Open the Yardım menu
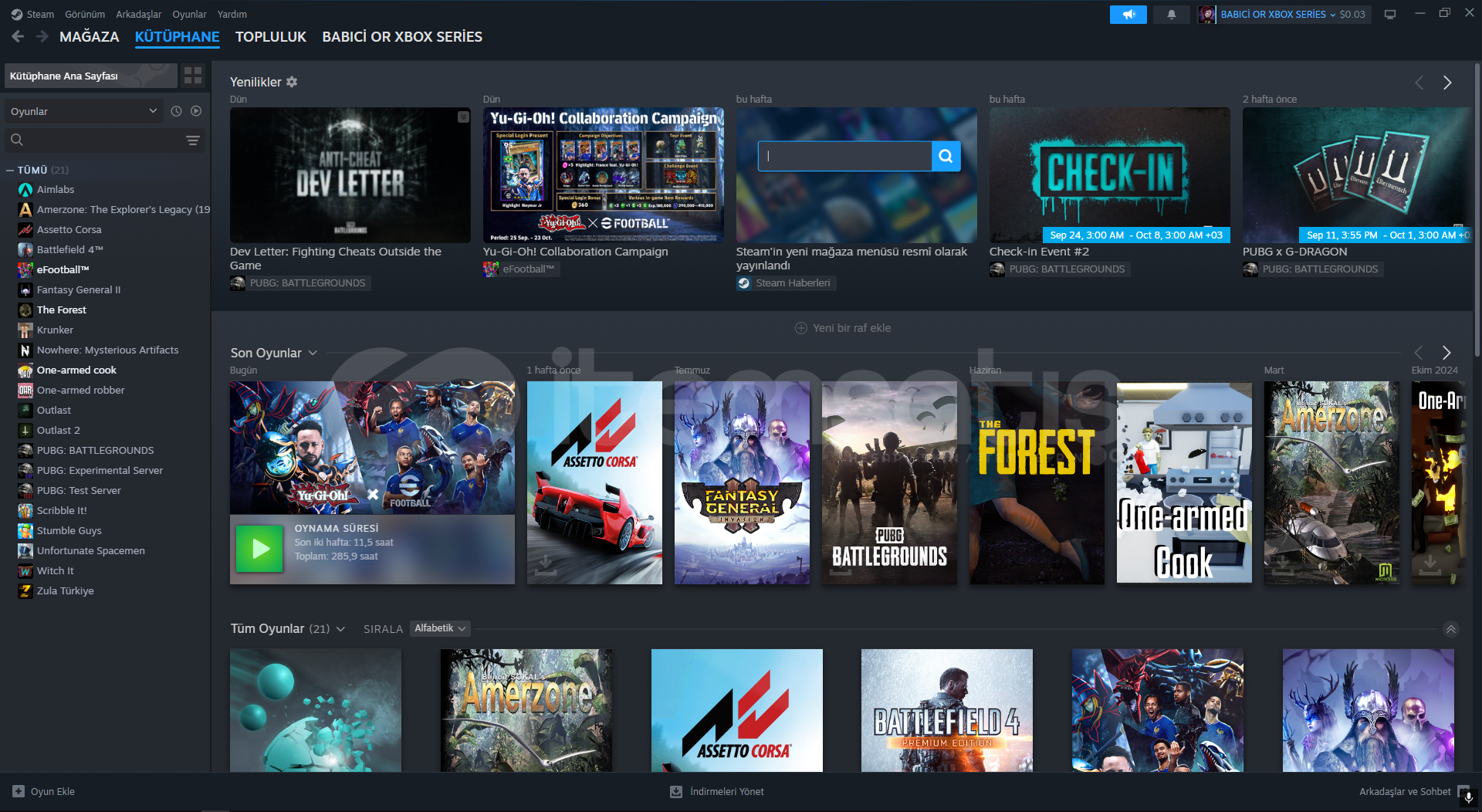The width and height of the screenshot is (1482, 812). [x=232, y=15]
